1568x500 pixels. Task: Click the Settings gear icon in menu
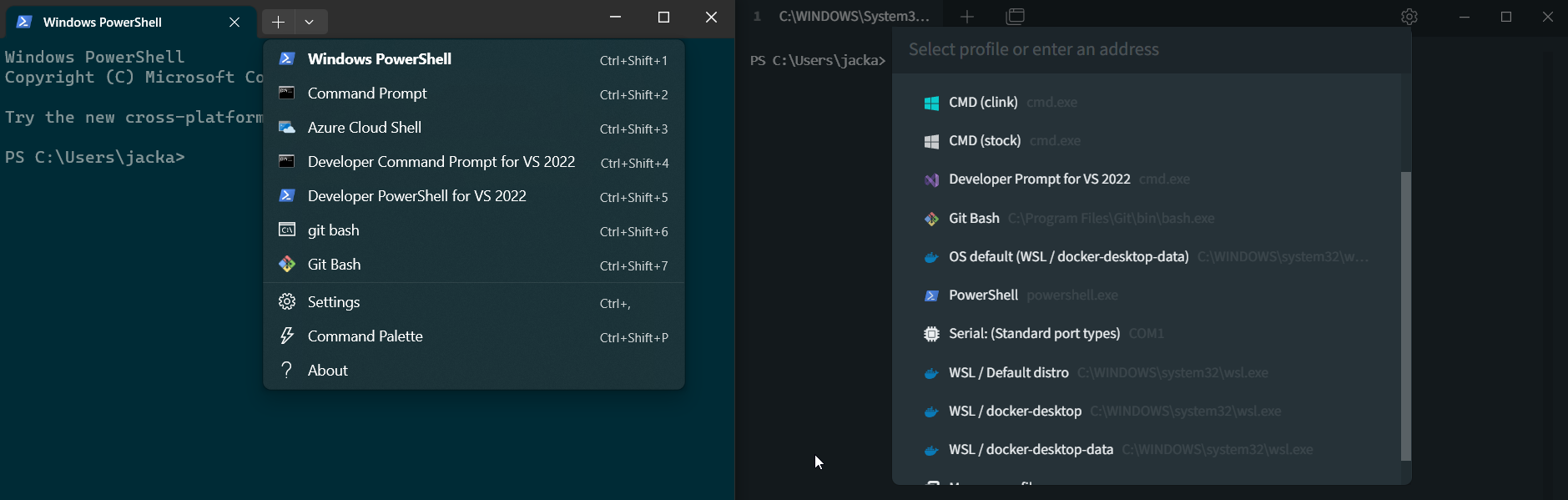287,301
